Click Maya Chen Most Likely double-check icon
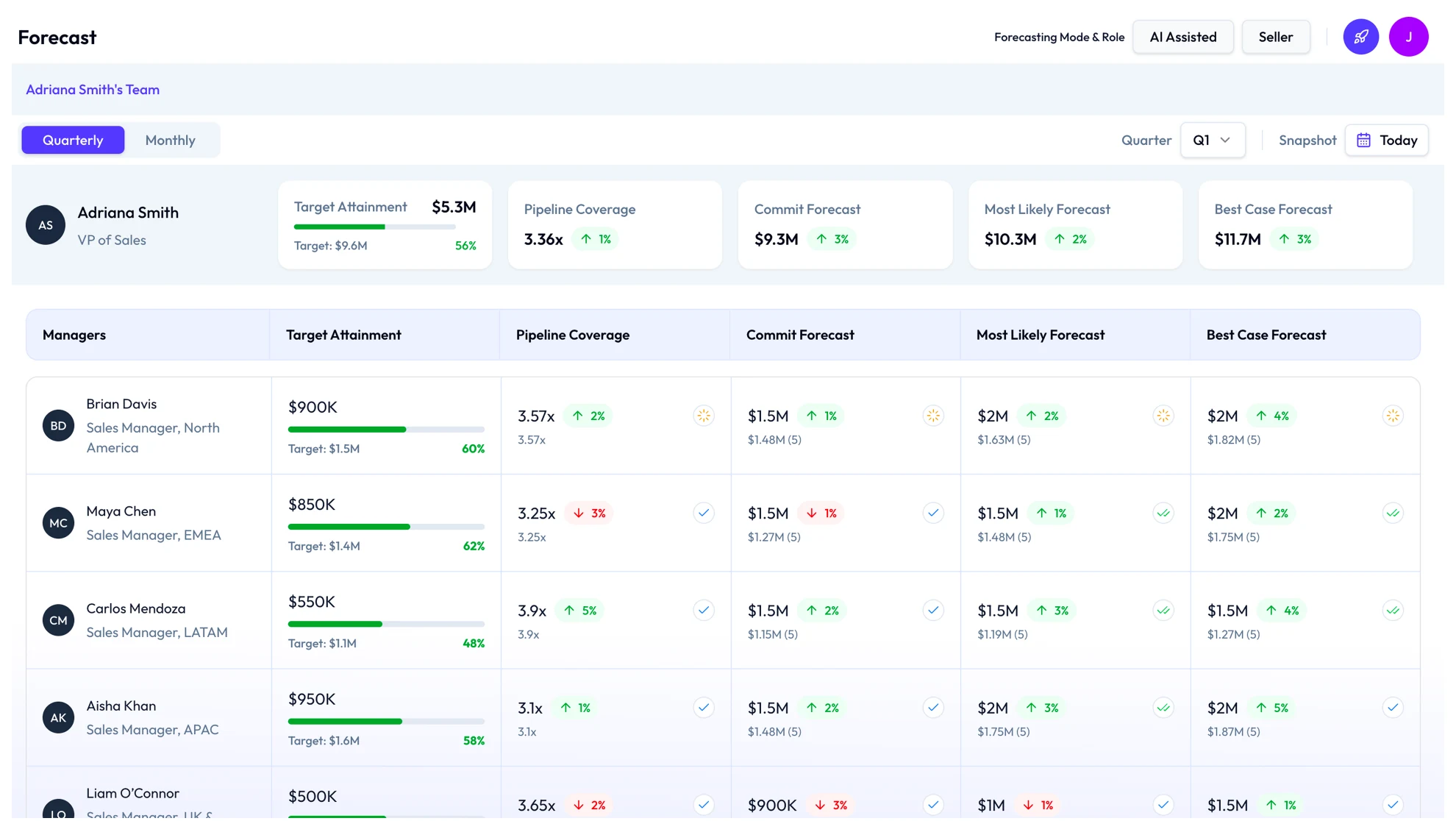 click(1163, 513)
